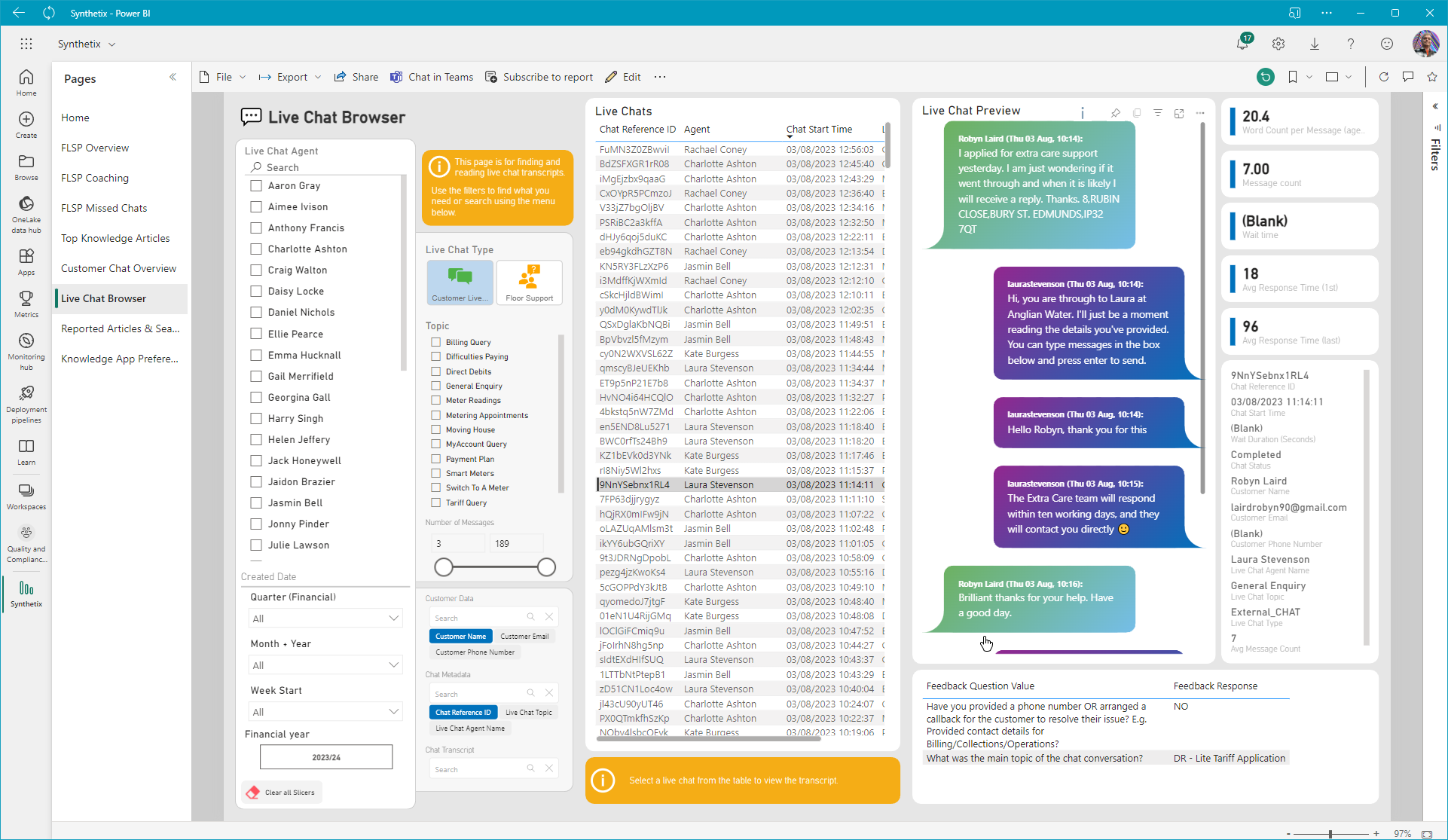Click the right Number of Messages slider handle
This screenshot has width=1448, height=840.
coord(546,567)
